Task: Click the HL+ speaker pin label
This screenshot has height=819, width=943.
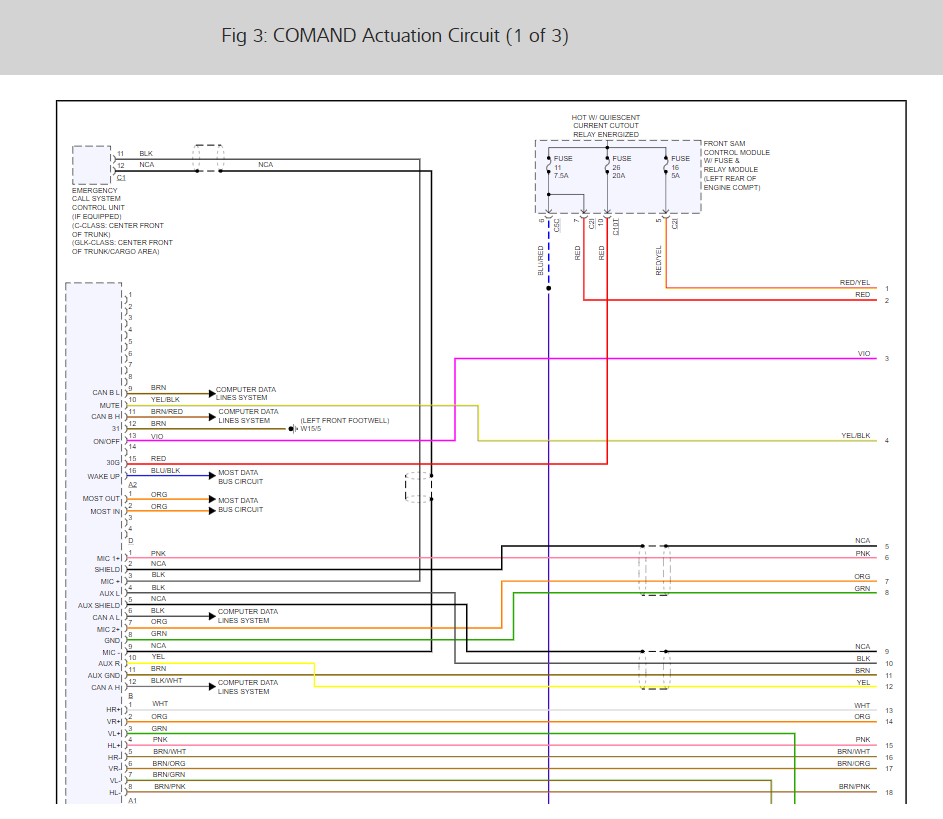Action: click(114, 746)
